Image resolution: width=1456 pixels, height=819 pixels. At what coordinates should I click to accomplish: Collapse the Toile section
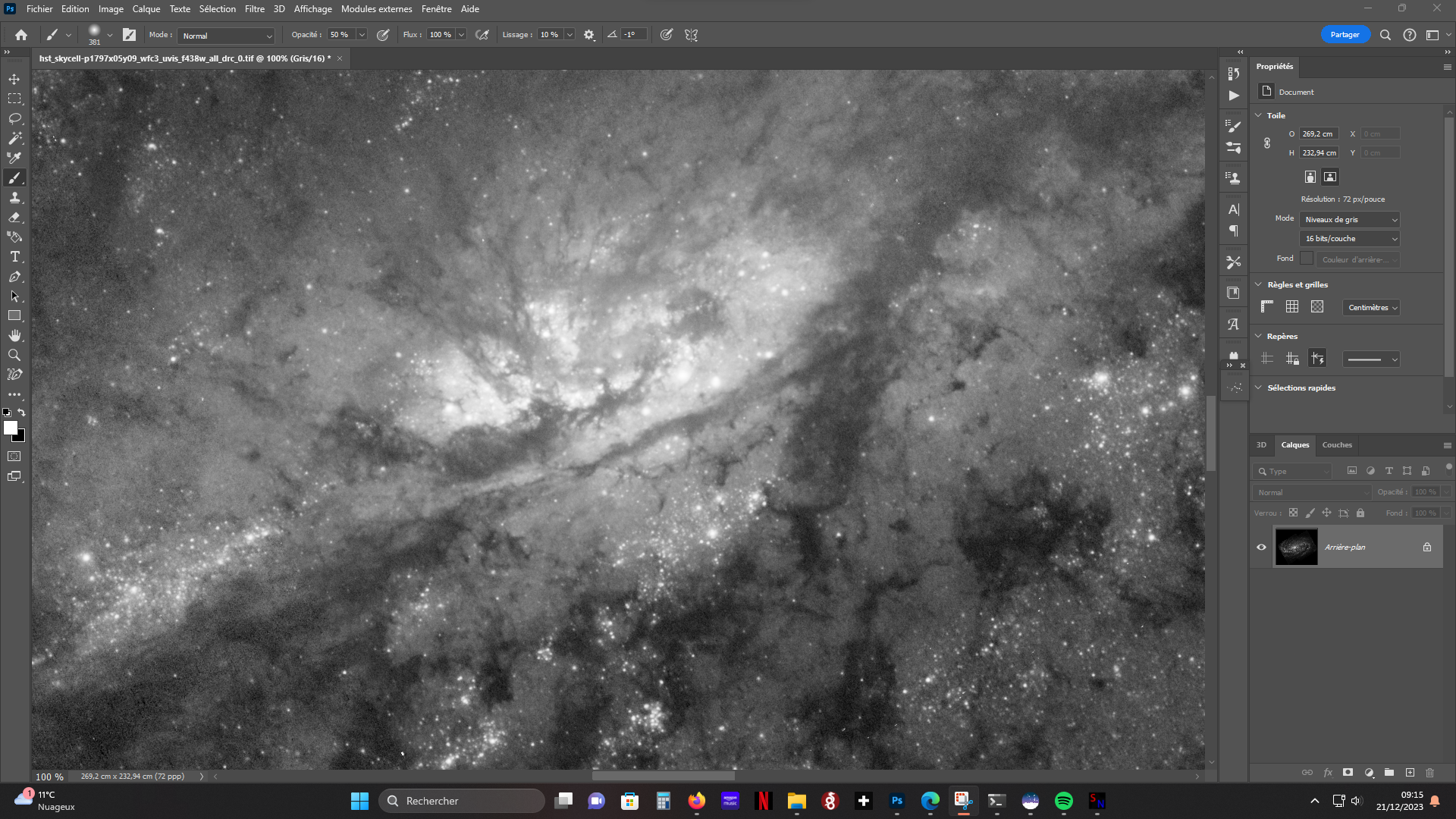click(1259, 115)
